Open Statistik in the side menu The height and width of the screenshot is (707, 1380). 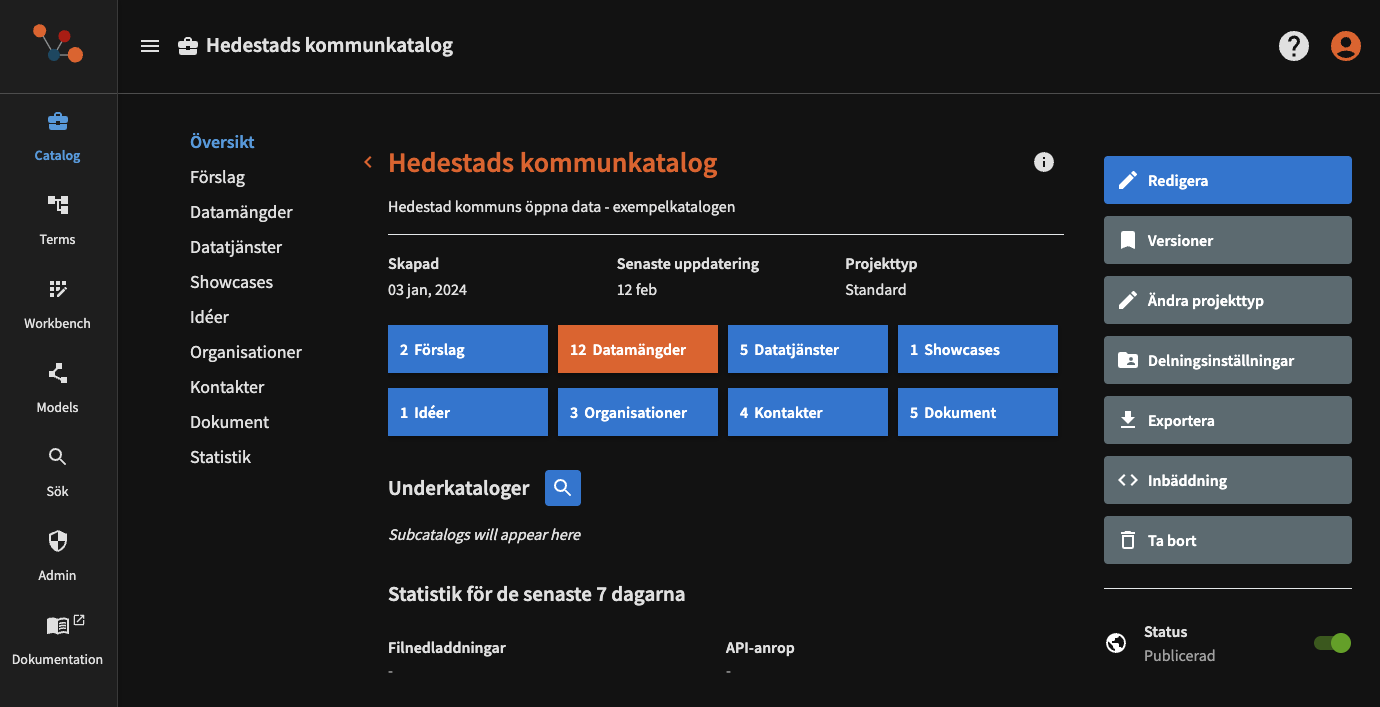click(x=220, y=457)
